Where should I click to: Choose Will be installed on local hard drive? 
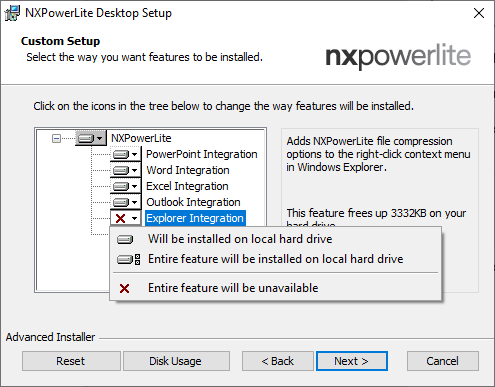275,239
